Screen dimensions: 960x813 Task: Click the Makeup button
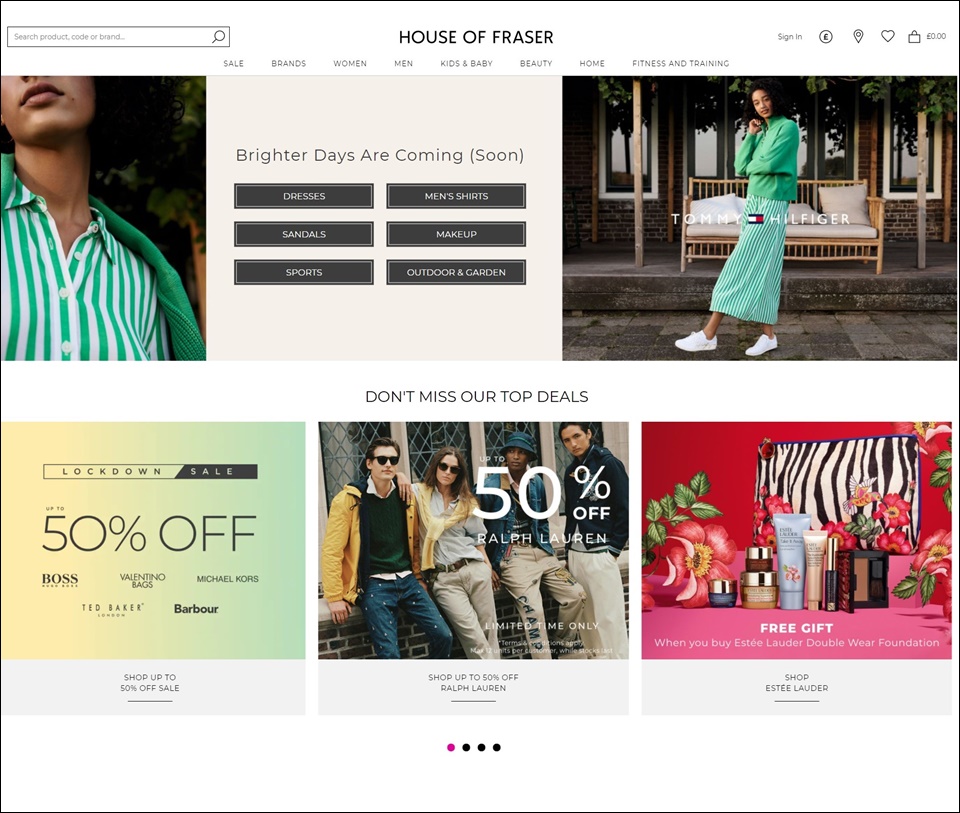(x=456, y=234)
